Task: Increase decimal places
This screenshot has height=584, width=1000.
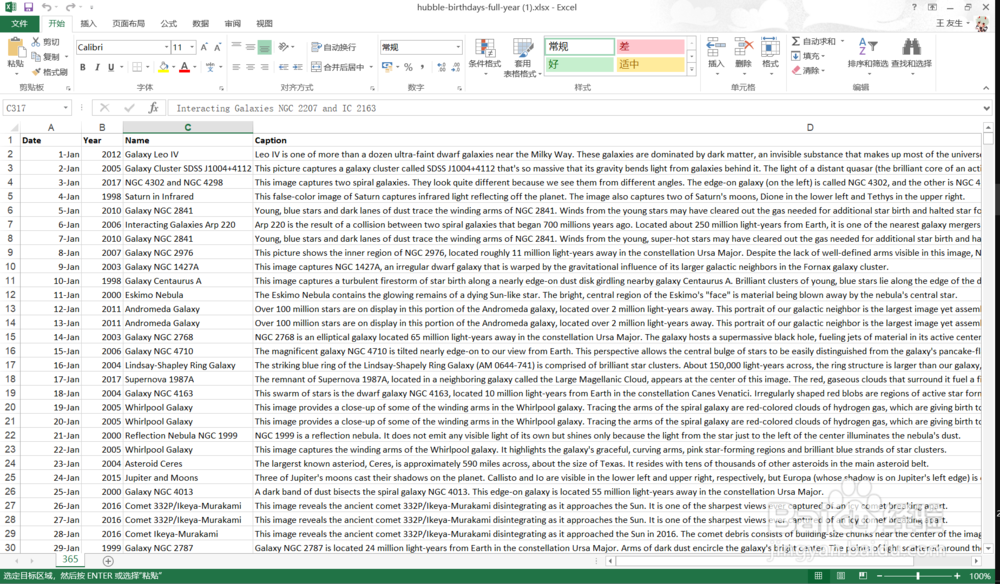Action: tap(441, 67)
